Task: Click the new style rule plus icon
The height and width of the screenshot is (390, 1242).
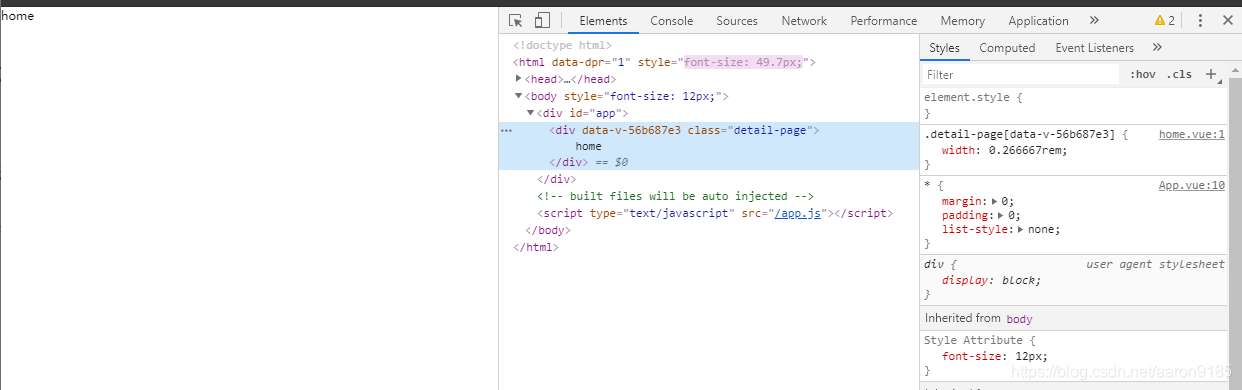Action: (1211, 74)
